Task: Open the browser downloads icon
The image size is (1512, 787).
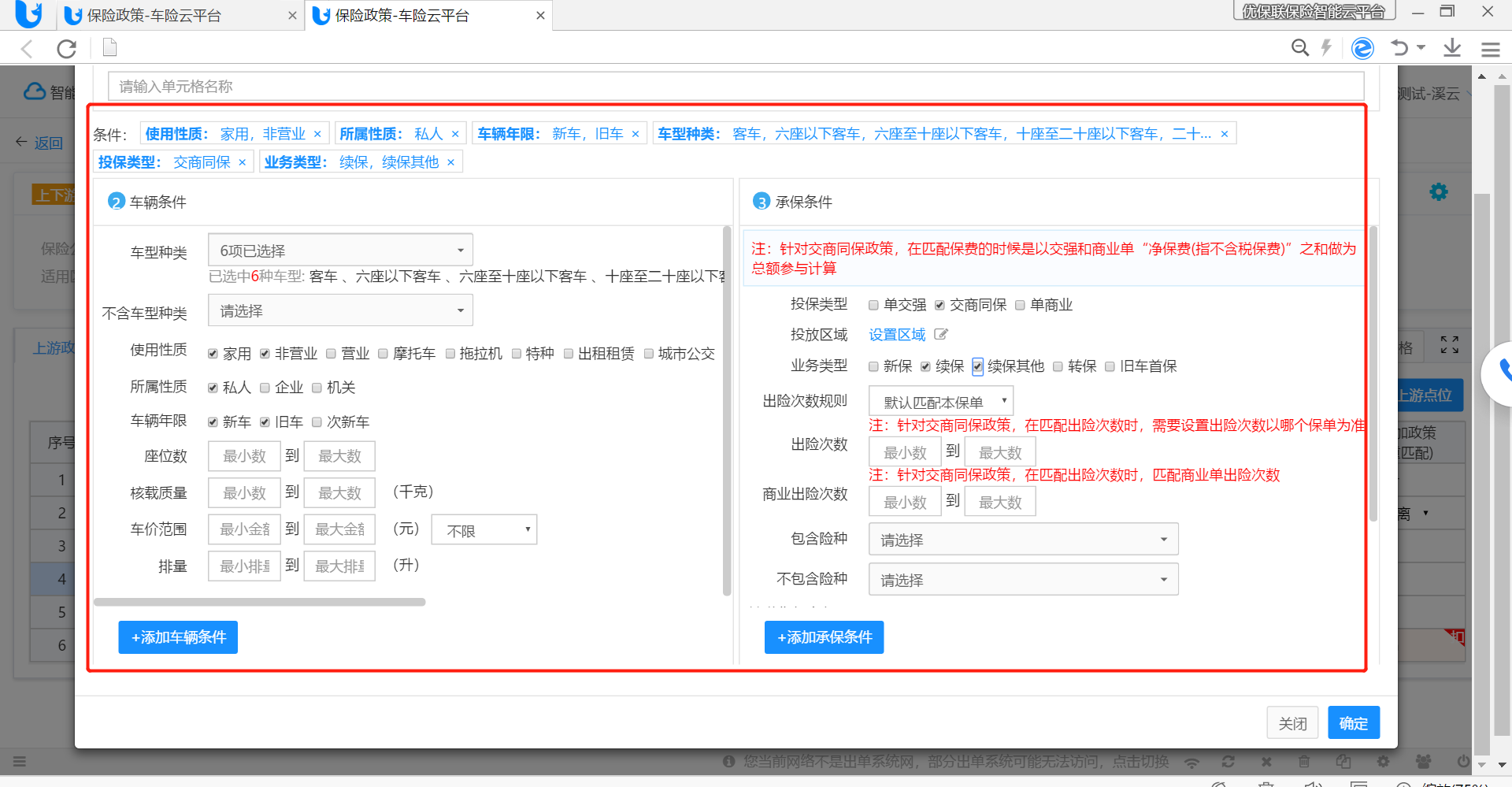Action: click(x=1452, y=48)
